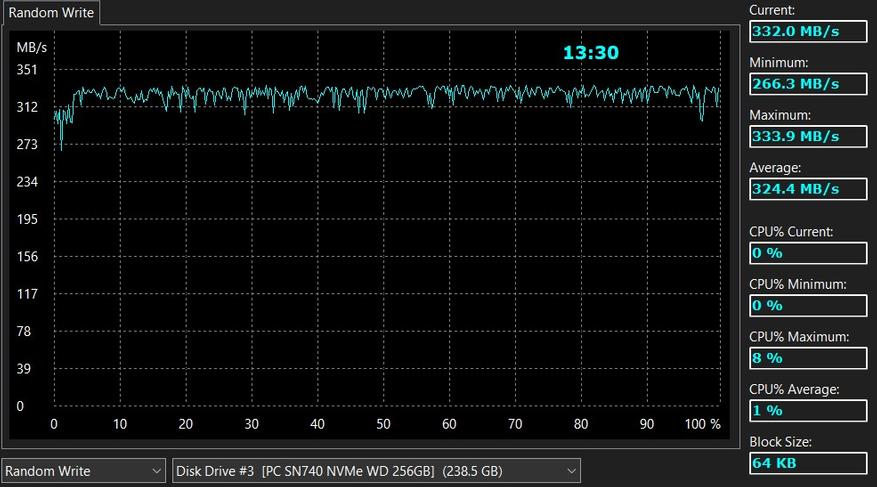Click the arrow of the Disk Drive combo box

[571, 471]
